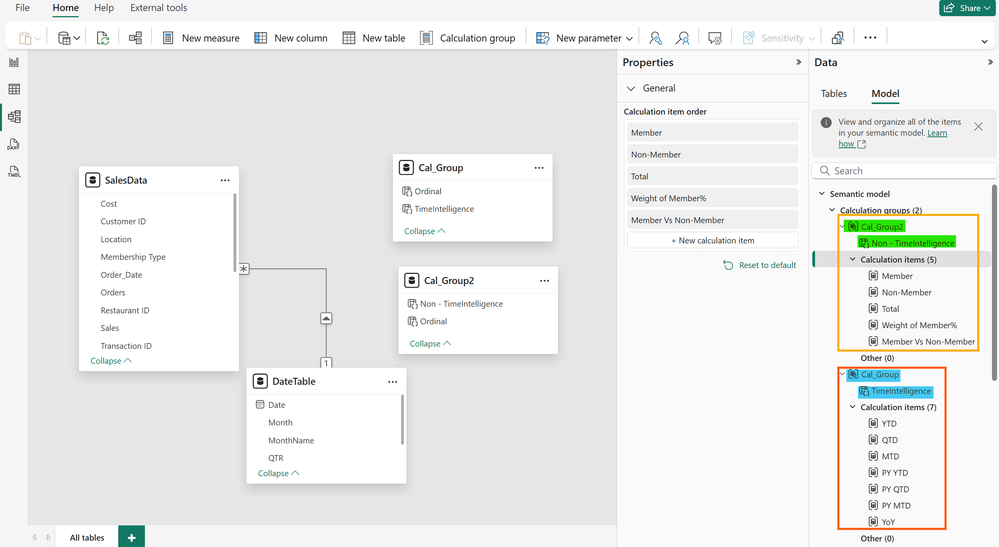999x547 pixels.
Task: Collapse the DateTable card
Action: coord(278,474)
